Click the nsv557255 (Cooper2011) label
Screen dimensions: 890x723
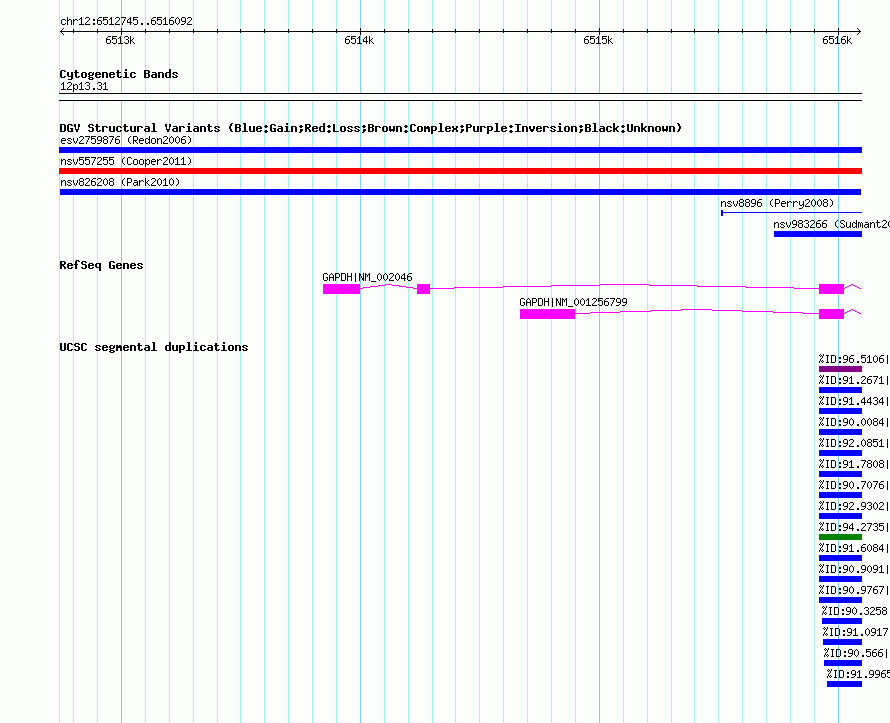126,161
